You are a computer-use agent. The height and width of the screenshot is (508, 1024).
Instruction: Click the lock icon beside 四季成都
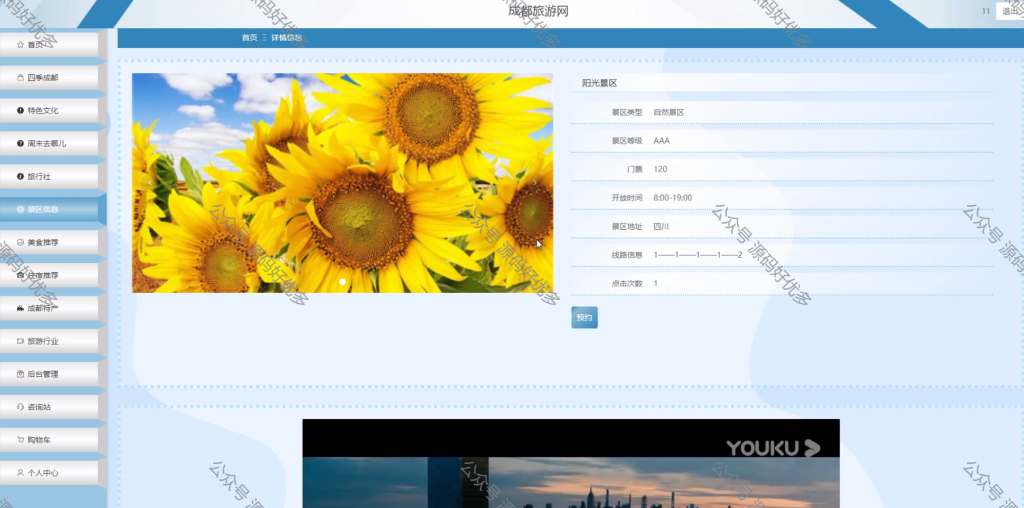(x=20, y=78)
